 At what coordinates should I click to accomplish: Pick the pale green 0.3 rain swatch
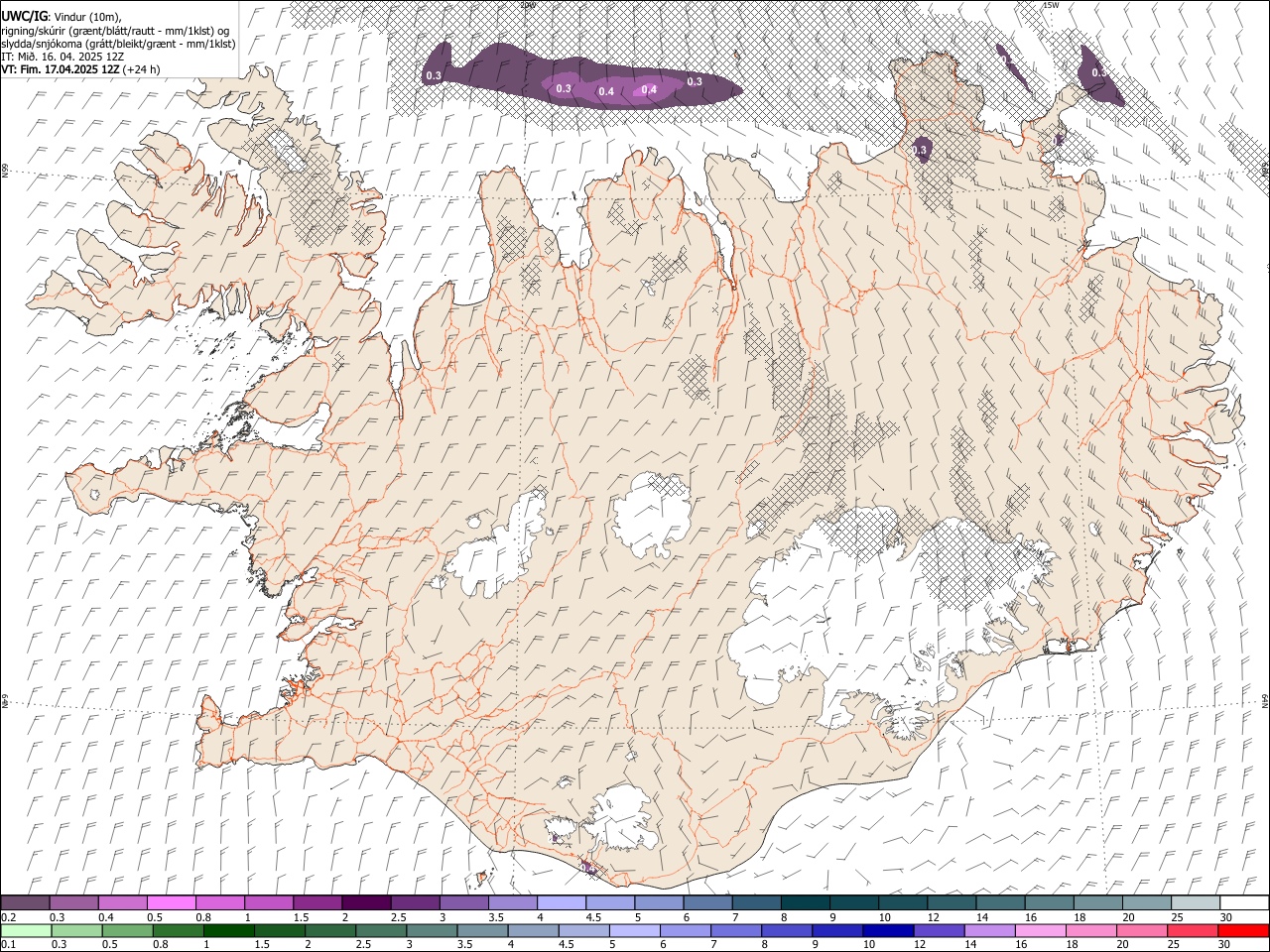tap(77, 930)
